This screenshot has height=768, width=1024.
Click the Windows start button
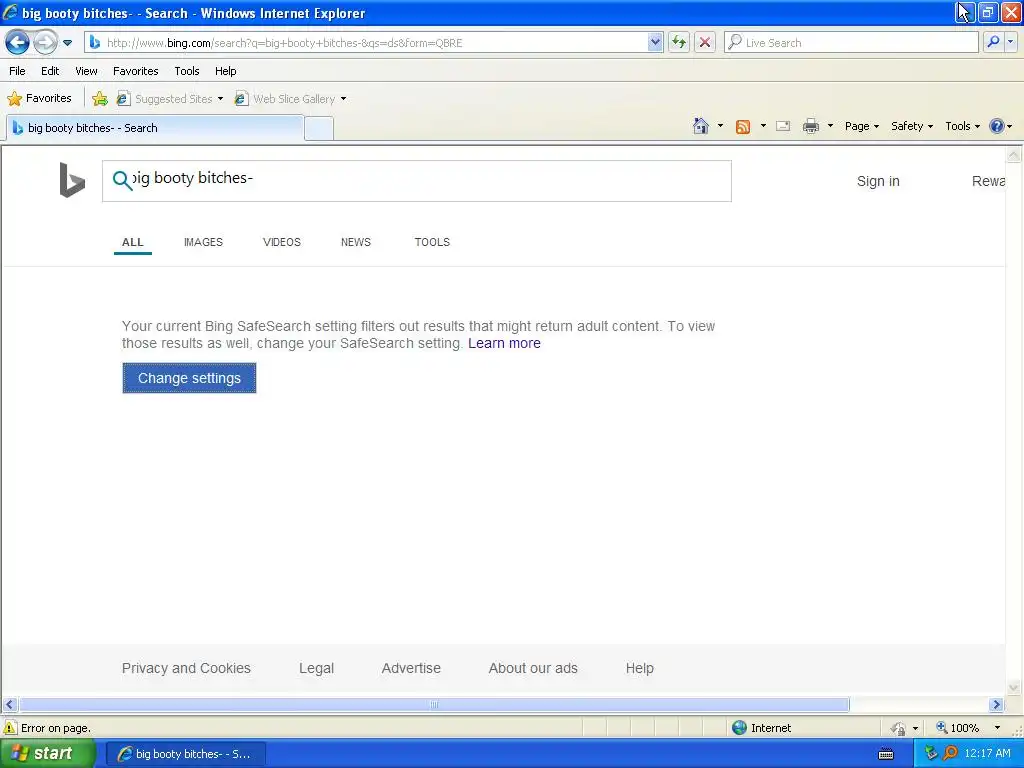coord(48,754)
